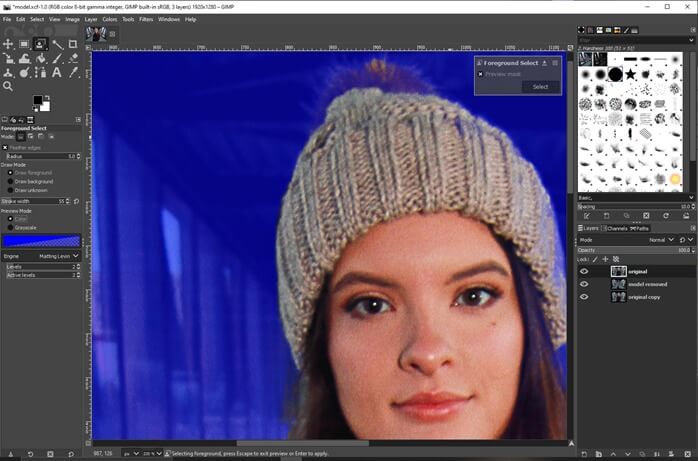The width and height of the screenshot is (698, 461).
Task: Swap foreground and background colors arrow
Action: click(47, 98)
